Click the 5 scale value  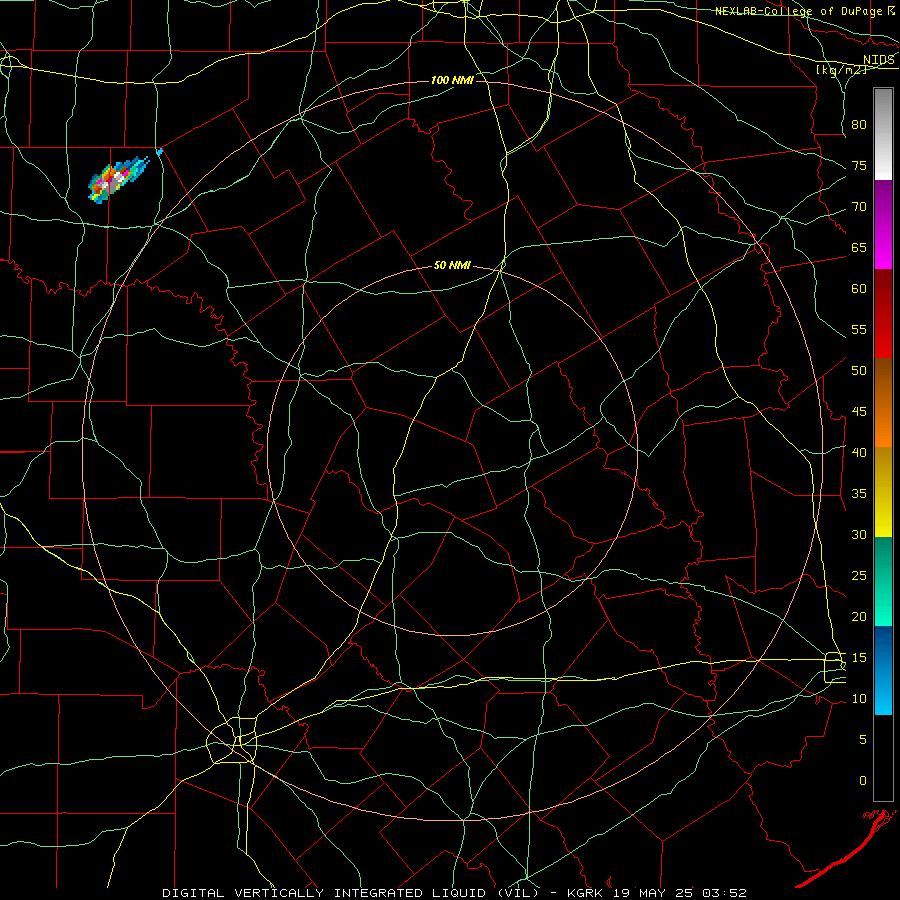(x=863, y=740)
